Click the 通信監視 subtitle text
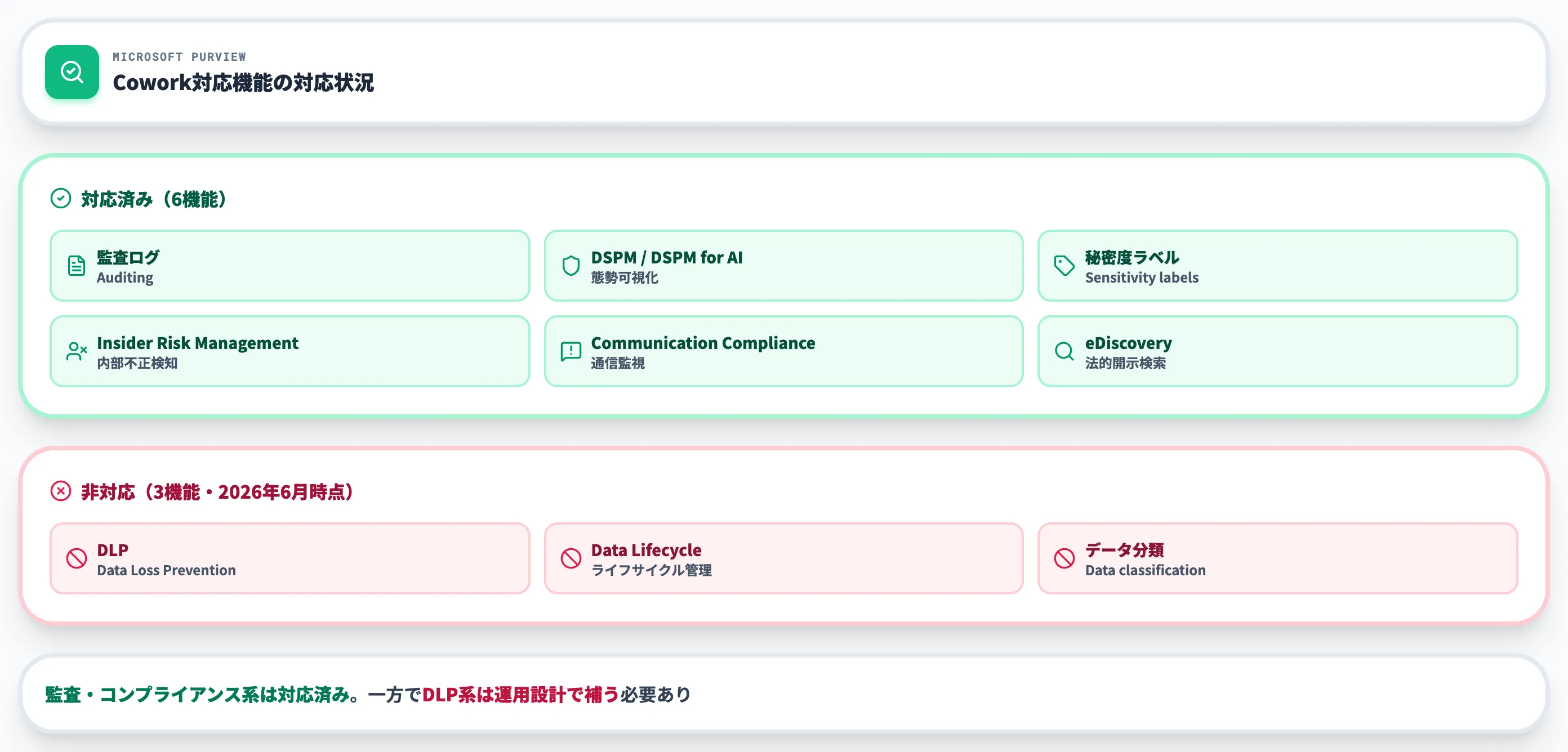1568x752 pixels. [x=618, y=362]
